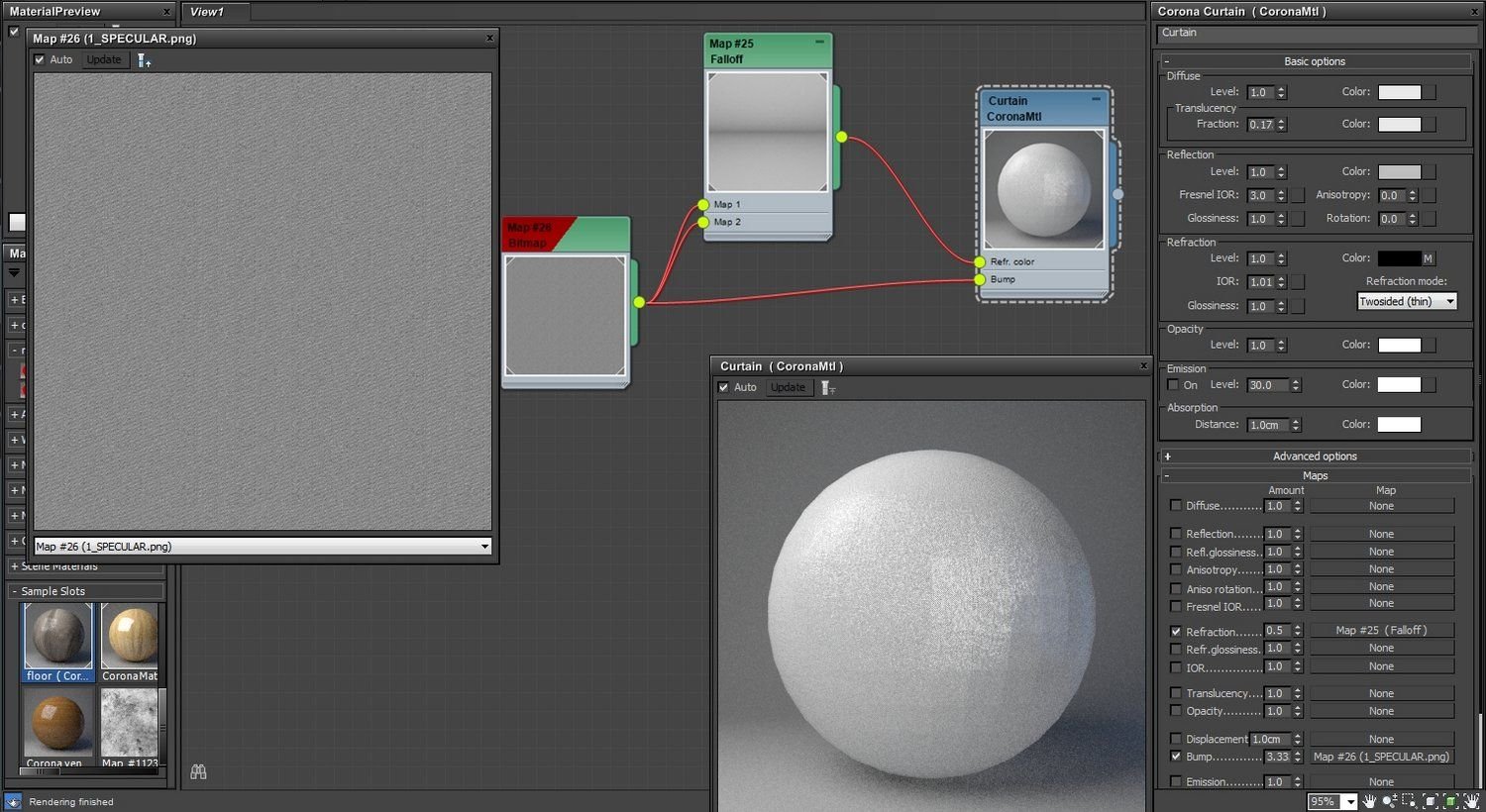Open the Refraction mode Twosided dropdown

(1407, 301)
